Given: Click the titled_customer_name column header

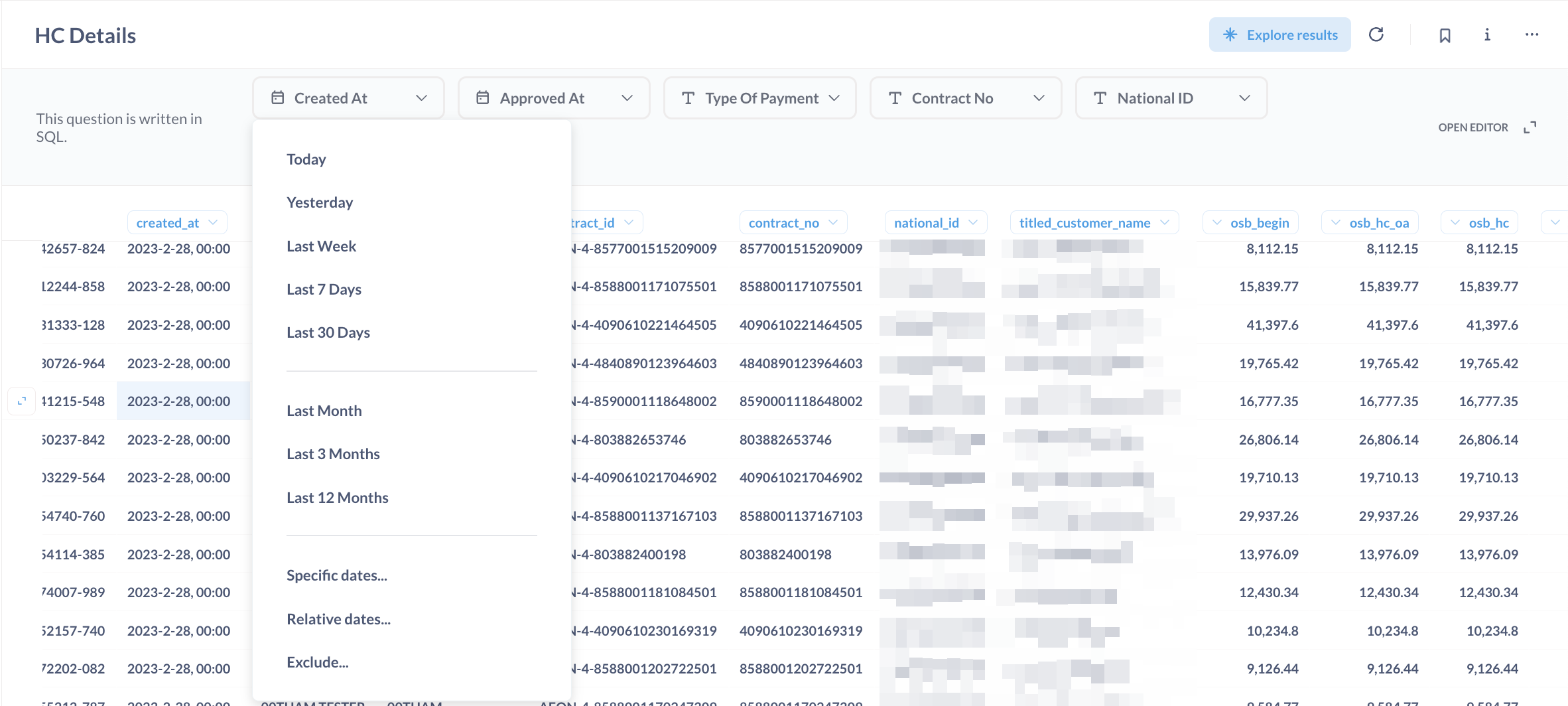Looking at the screenshot, I should pyautogui.click(x=1094, y=223).
